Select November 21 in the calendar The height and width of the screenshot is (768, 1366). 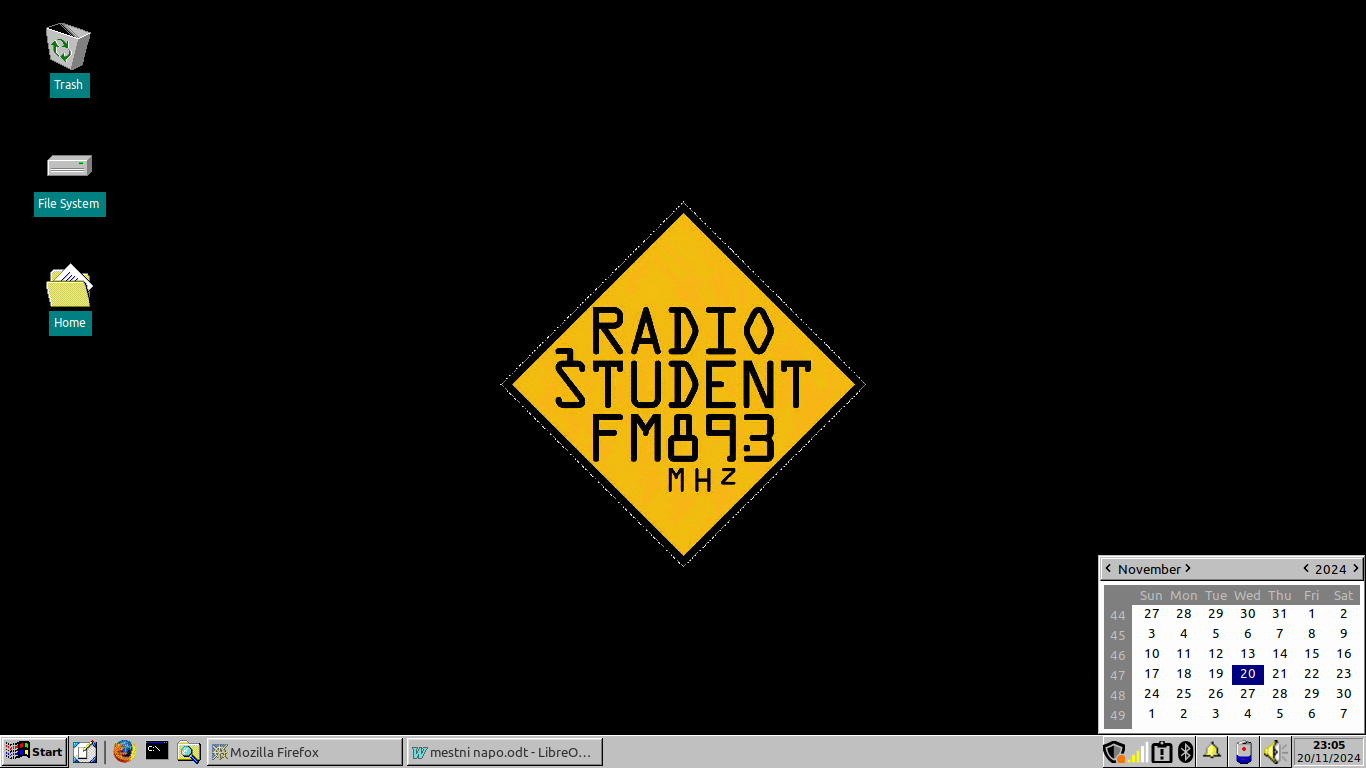pyautogui.click(x=1279, y=674)
